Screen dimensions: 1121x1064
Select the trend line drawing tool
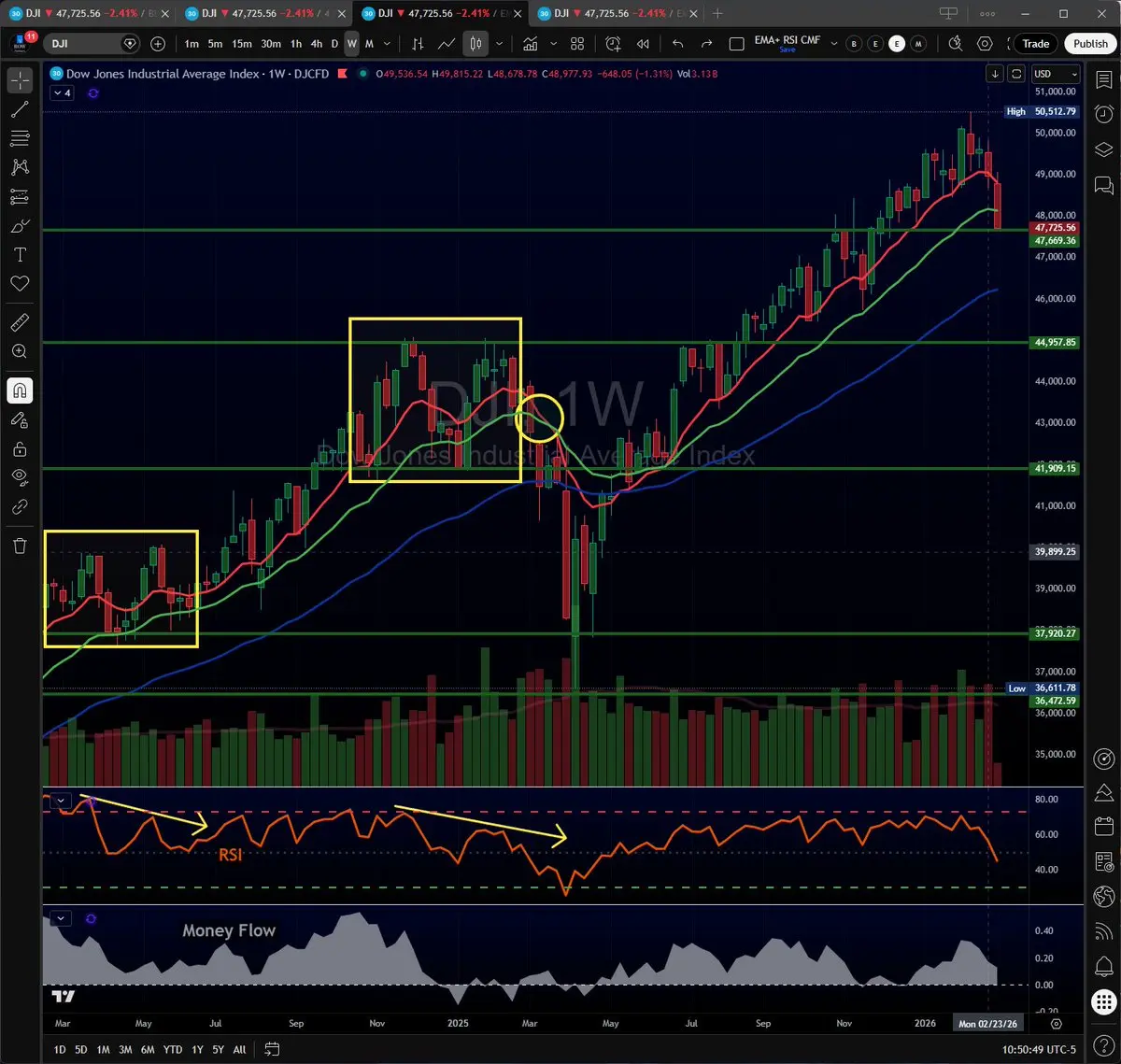(20, 109)
